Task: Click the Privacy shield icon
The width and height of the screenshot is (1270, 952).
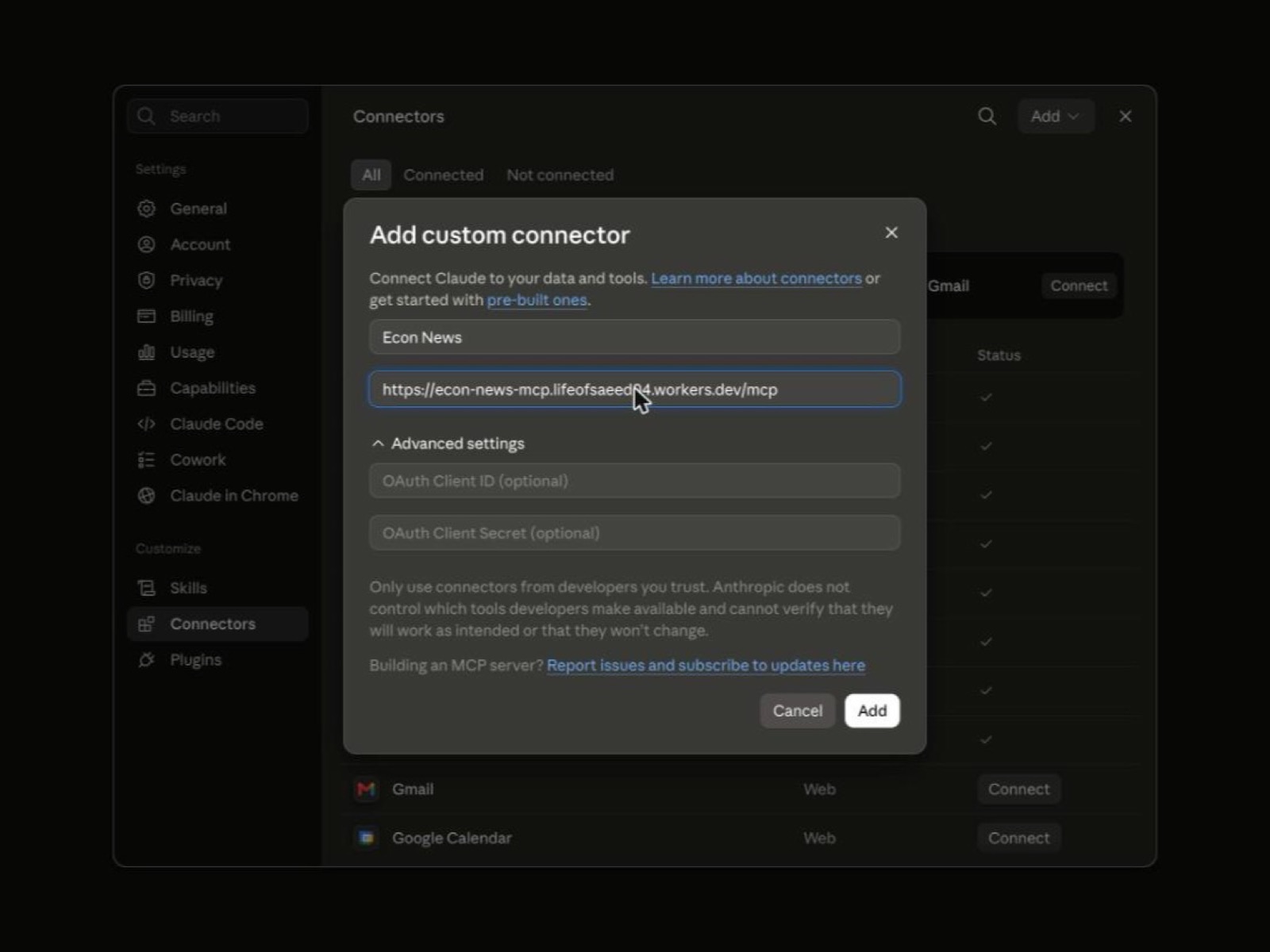Action: [146, 280]
